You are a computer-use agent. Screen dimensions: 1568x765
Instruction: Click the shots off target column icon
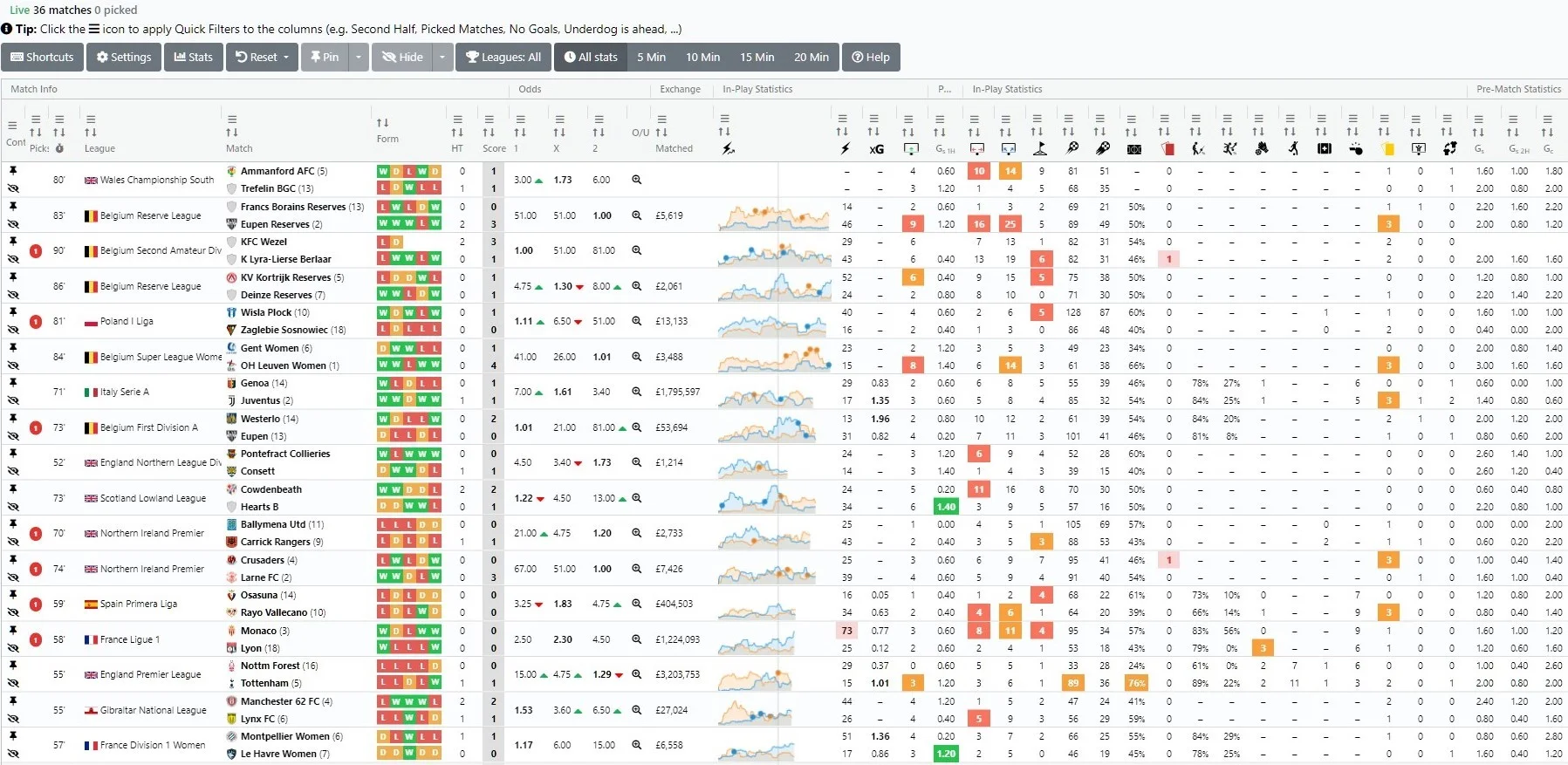(x=977, y=148)
